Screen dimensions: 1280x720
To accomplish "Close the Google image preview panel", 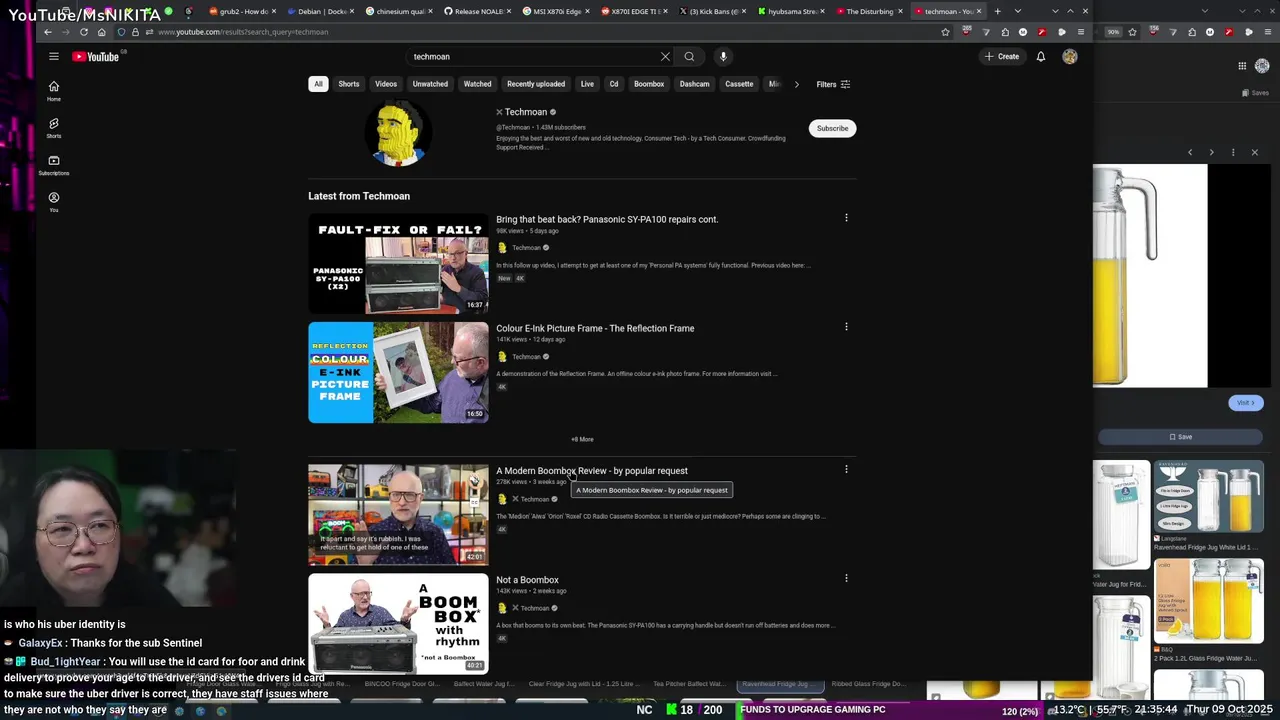I will 1254,152.
